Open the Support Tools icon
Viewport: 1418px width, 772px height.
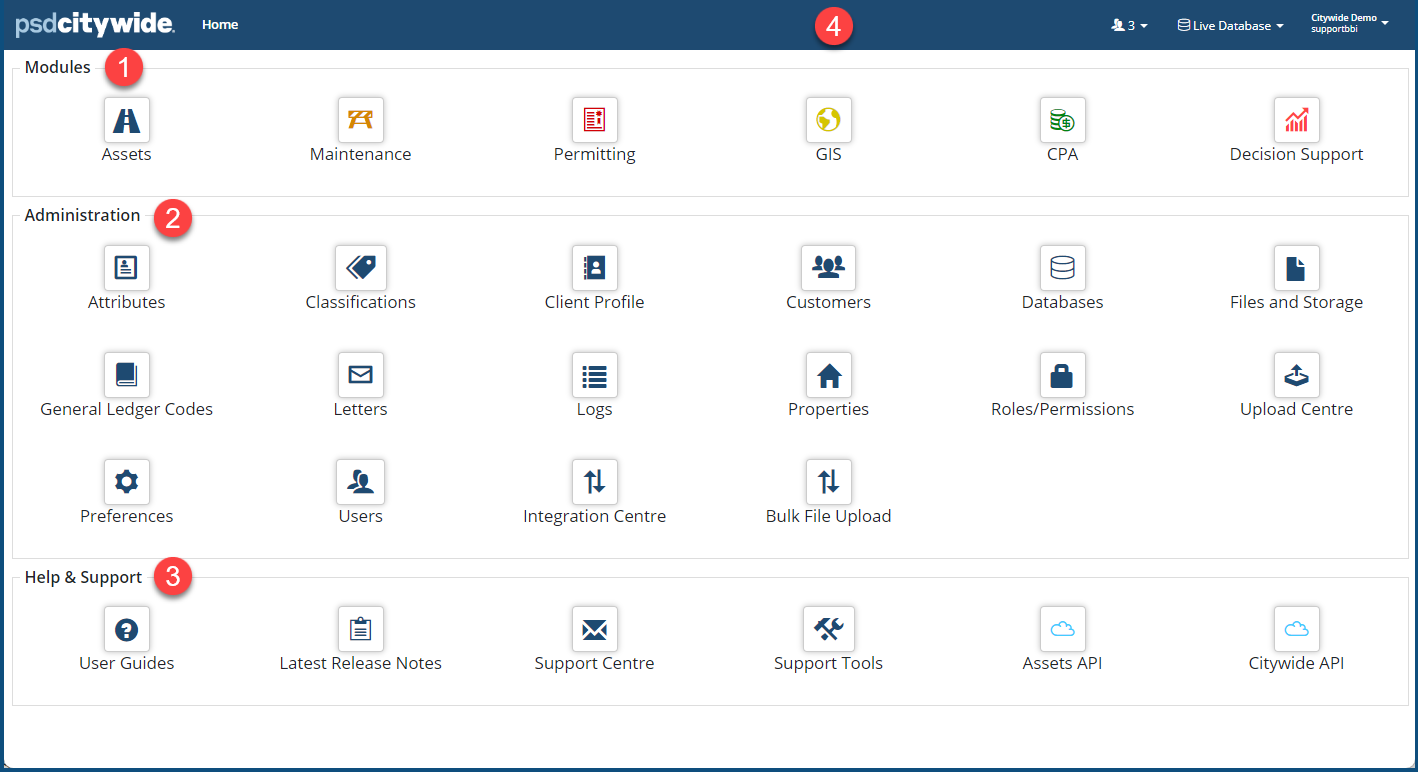(x=829, y=628)
